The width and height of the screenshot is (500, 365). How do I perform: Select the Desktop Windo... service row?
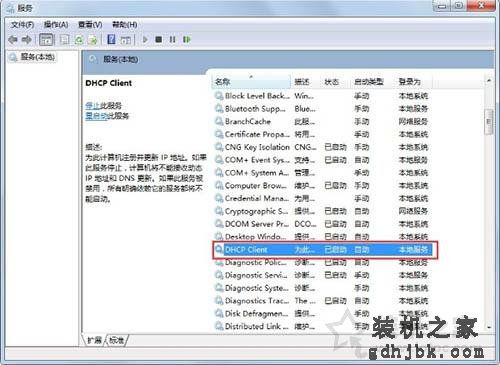point(323,237)
